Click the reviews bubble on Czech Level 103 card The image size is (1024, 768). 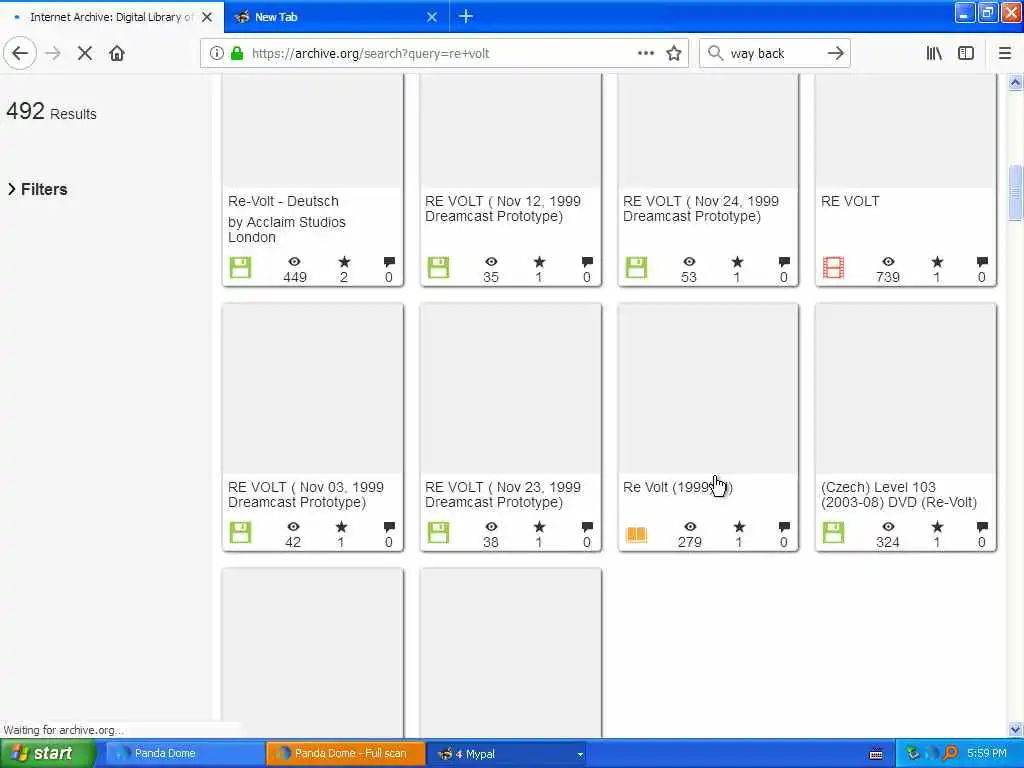[982, 526]
